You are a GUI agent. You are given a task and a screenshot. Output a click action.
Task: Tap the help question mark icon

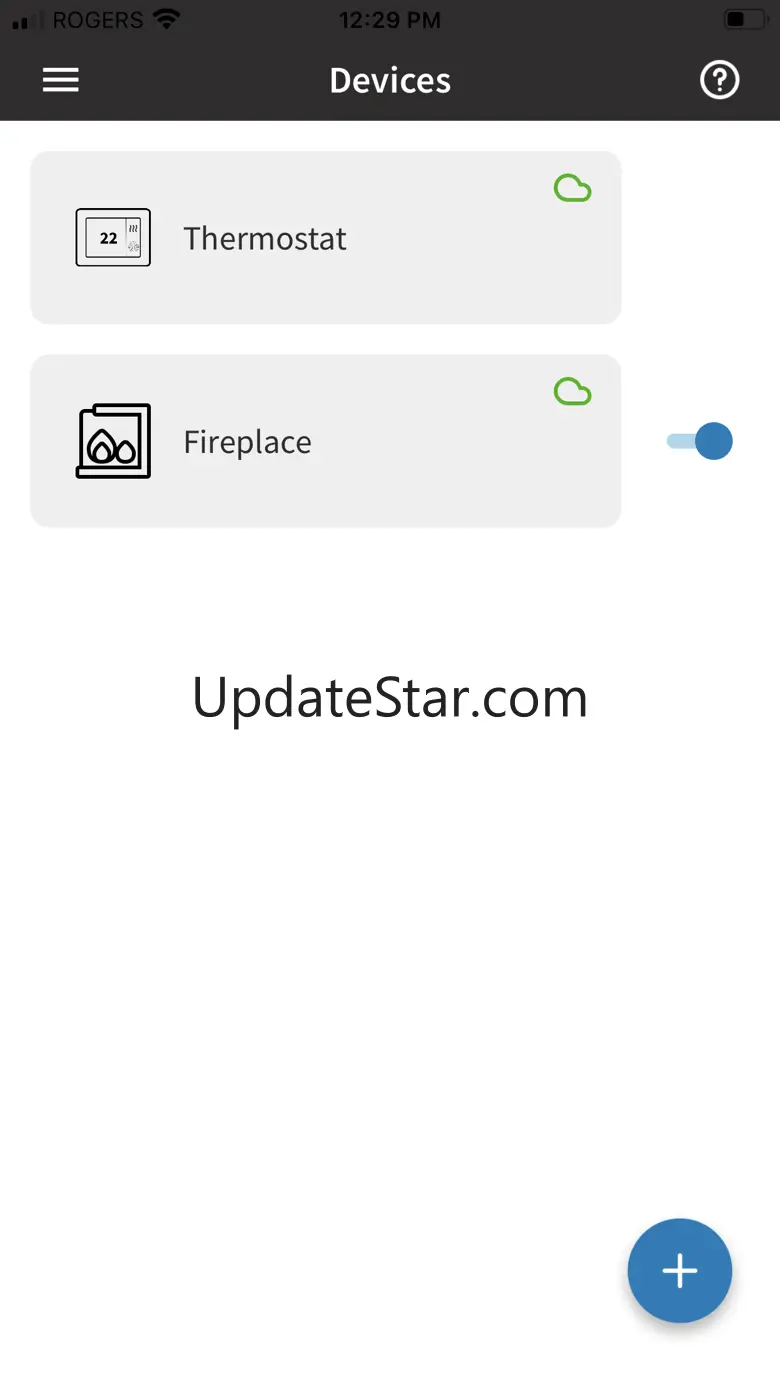pyautogui.click(x=719, y=80)
